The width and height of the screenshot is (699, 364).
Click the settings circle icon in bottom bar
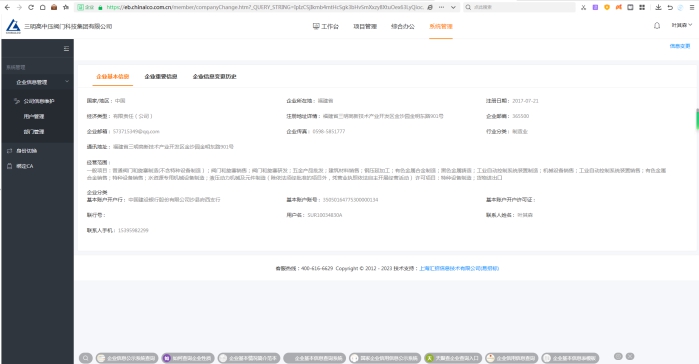click(x=618, y=356)
